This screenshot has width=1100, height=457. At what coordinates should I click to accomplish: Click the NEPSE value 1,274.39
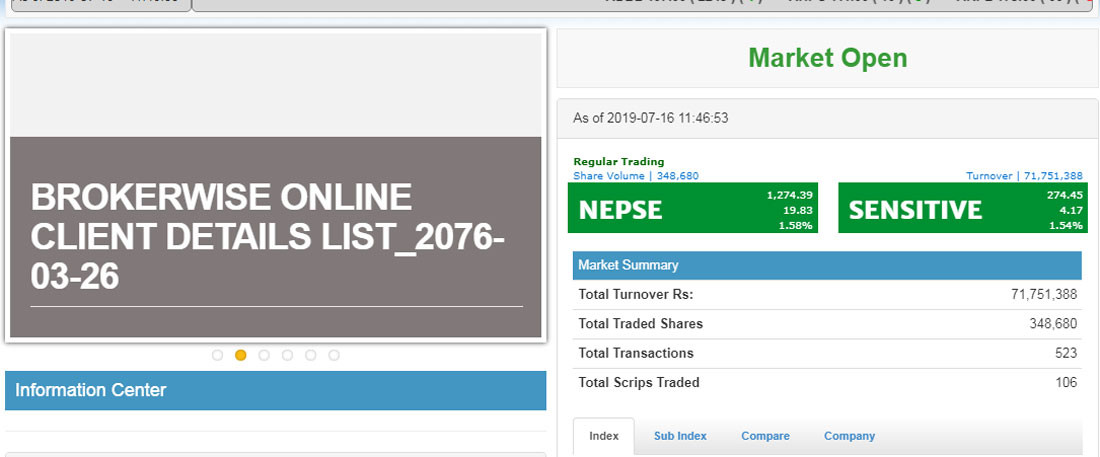789,195
